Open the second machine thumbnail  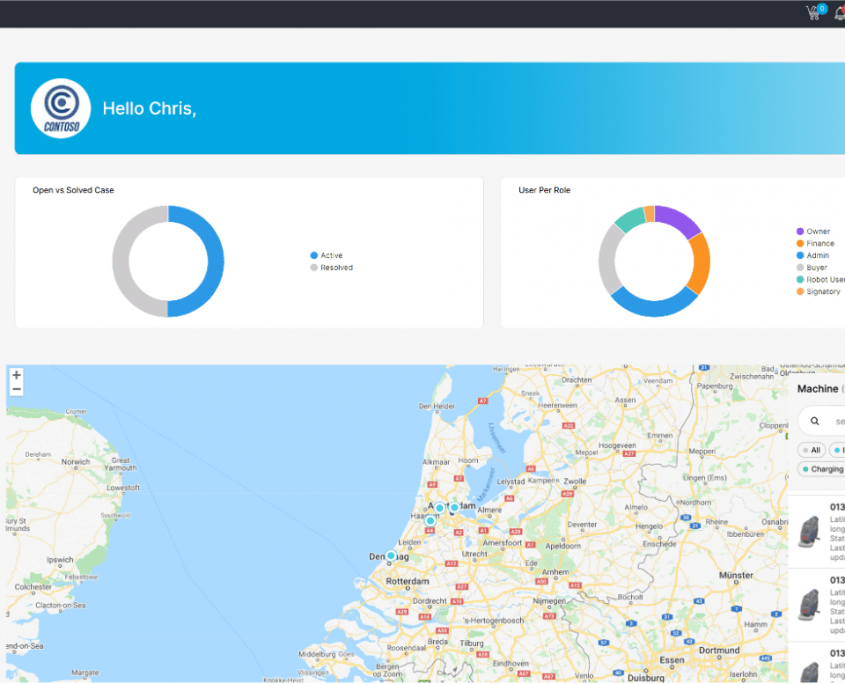pos(808,604)
